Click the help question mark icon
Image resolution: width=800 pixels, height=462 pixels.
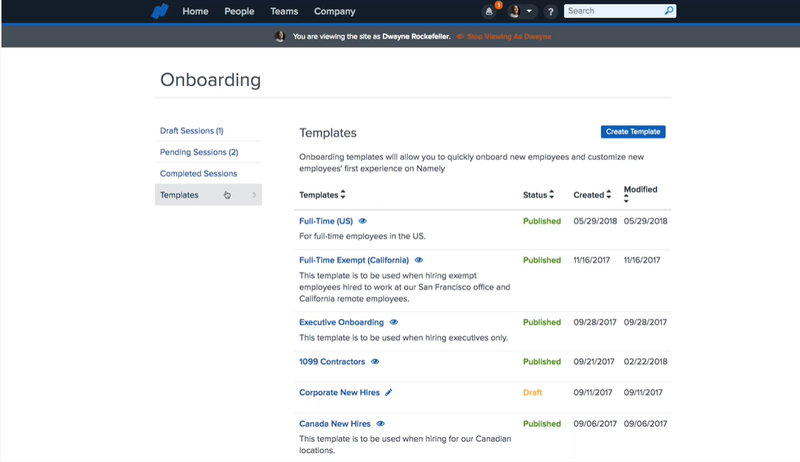click(x=551, y=11)
